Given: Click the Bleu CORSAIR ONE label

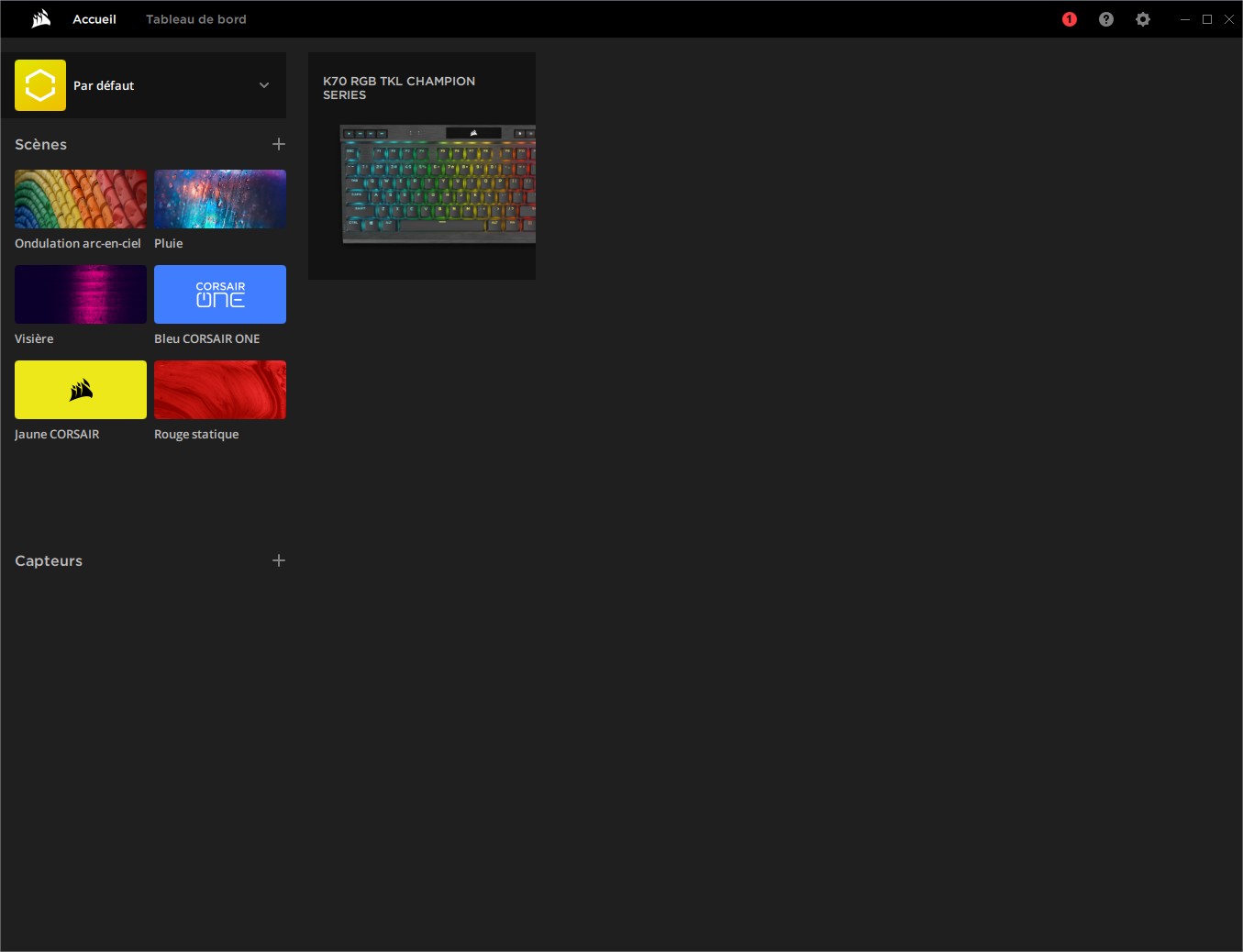Looking at the screenshot, I should click(207, 338).
